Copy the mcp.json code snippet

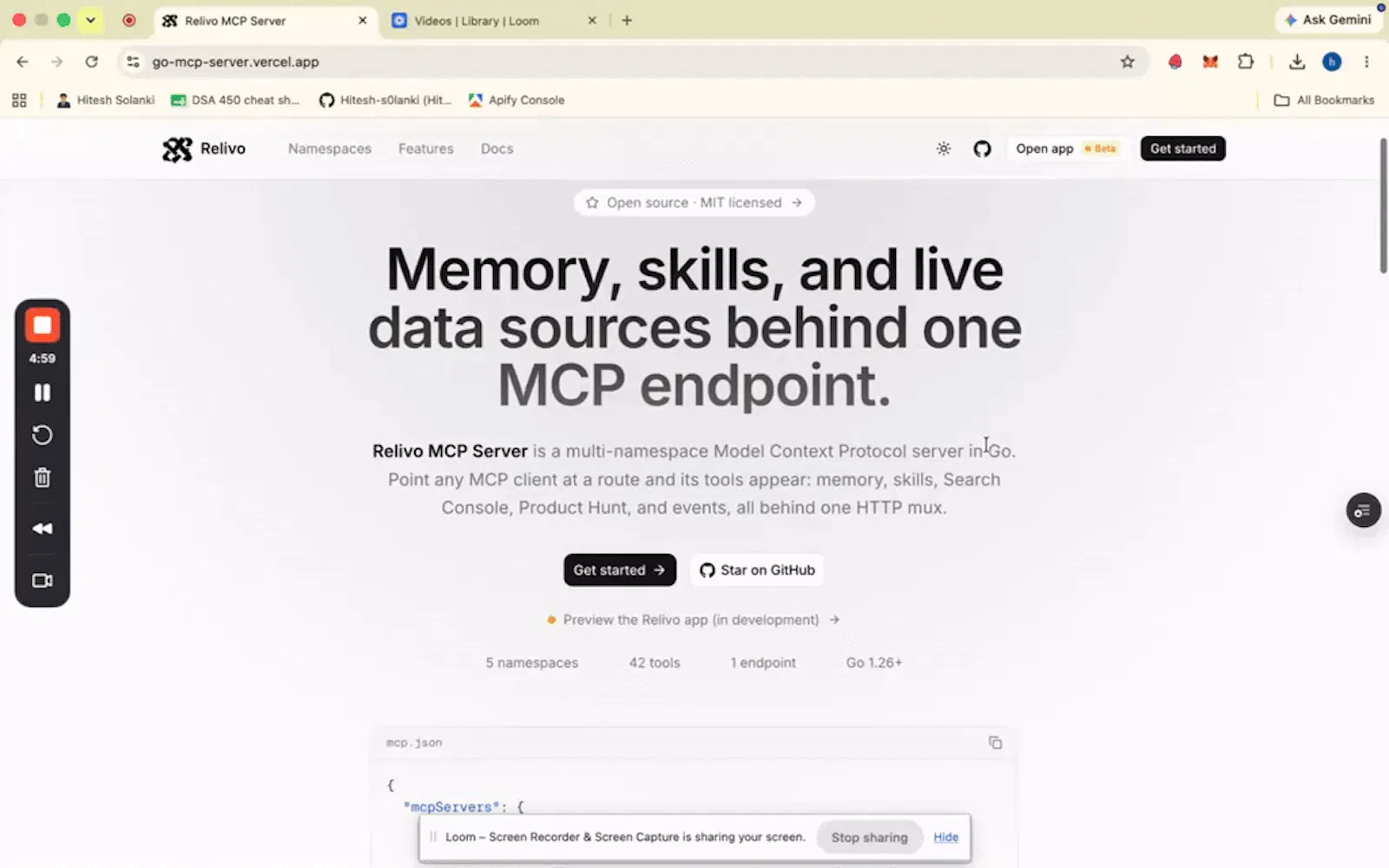click(x=995, y=743)
